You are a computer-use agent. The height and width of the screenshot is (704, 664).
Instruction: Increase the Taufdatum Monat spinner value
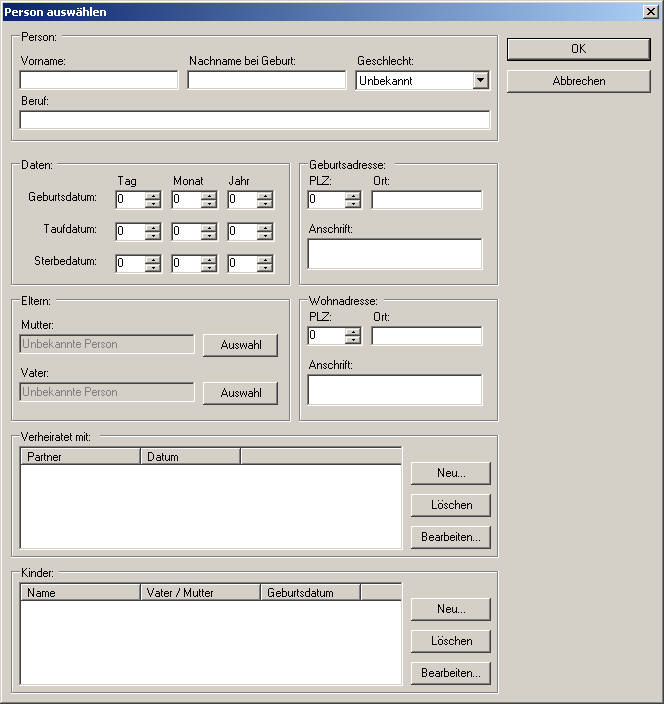tap(209, 227)
